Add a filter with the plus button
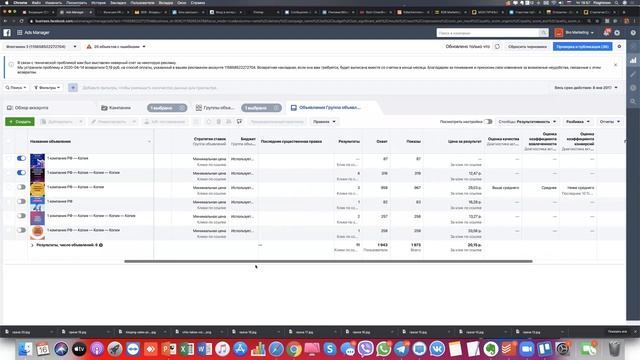This screenshot has width=640, height=360. tap(73, 87)
